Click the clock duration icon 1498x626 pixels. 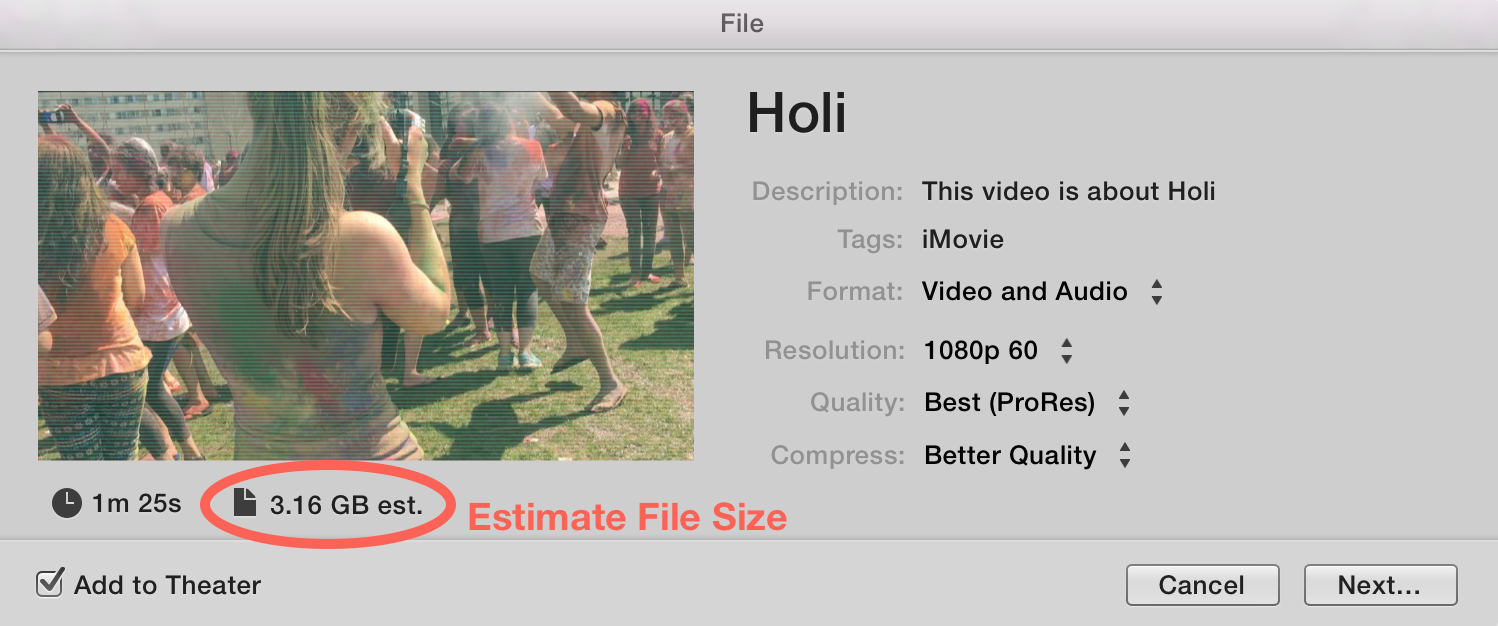tap(67, 504)
